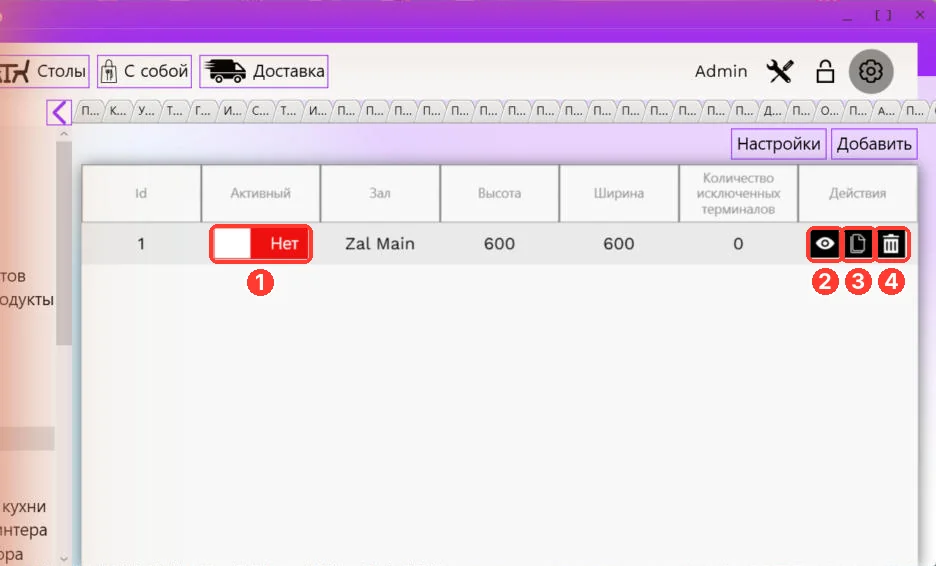Open the Столы tables button

tap(44, 72)
